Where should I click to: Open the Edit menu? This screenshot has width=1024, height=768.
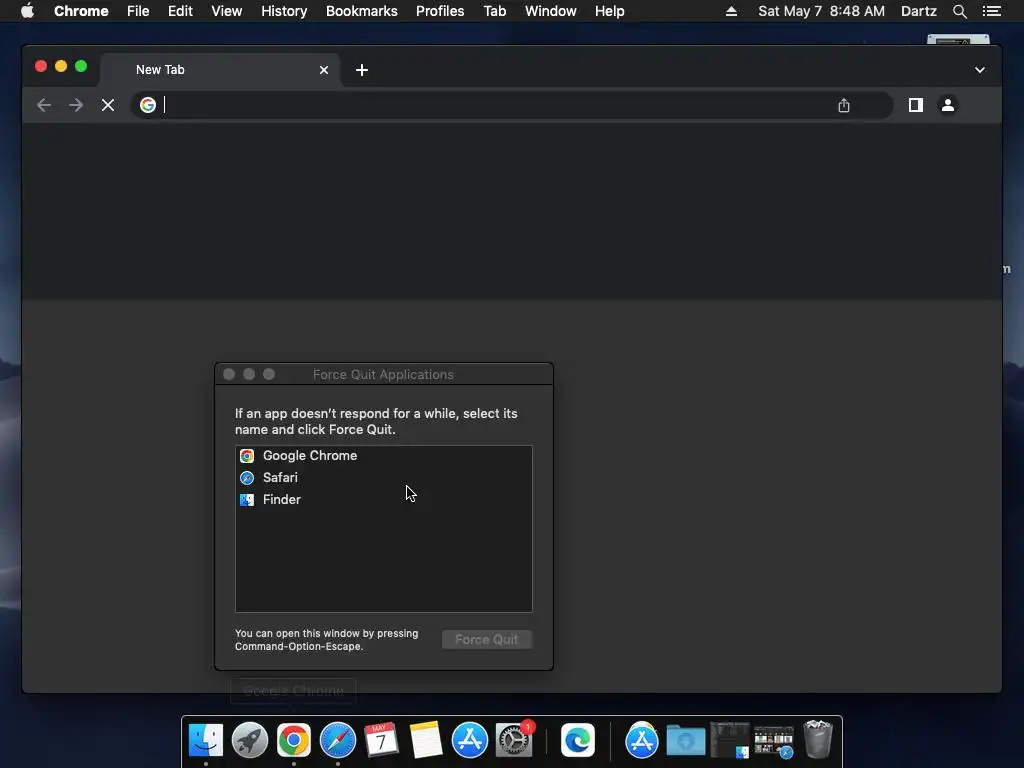point(180,11)
